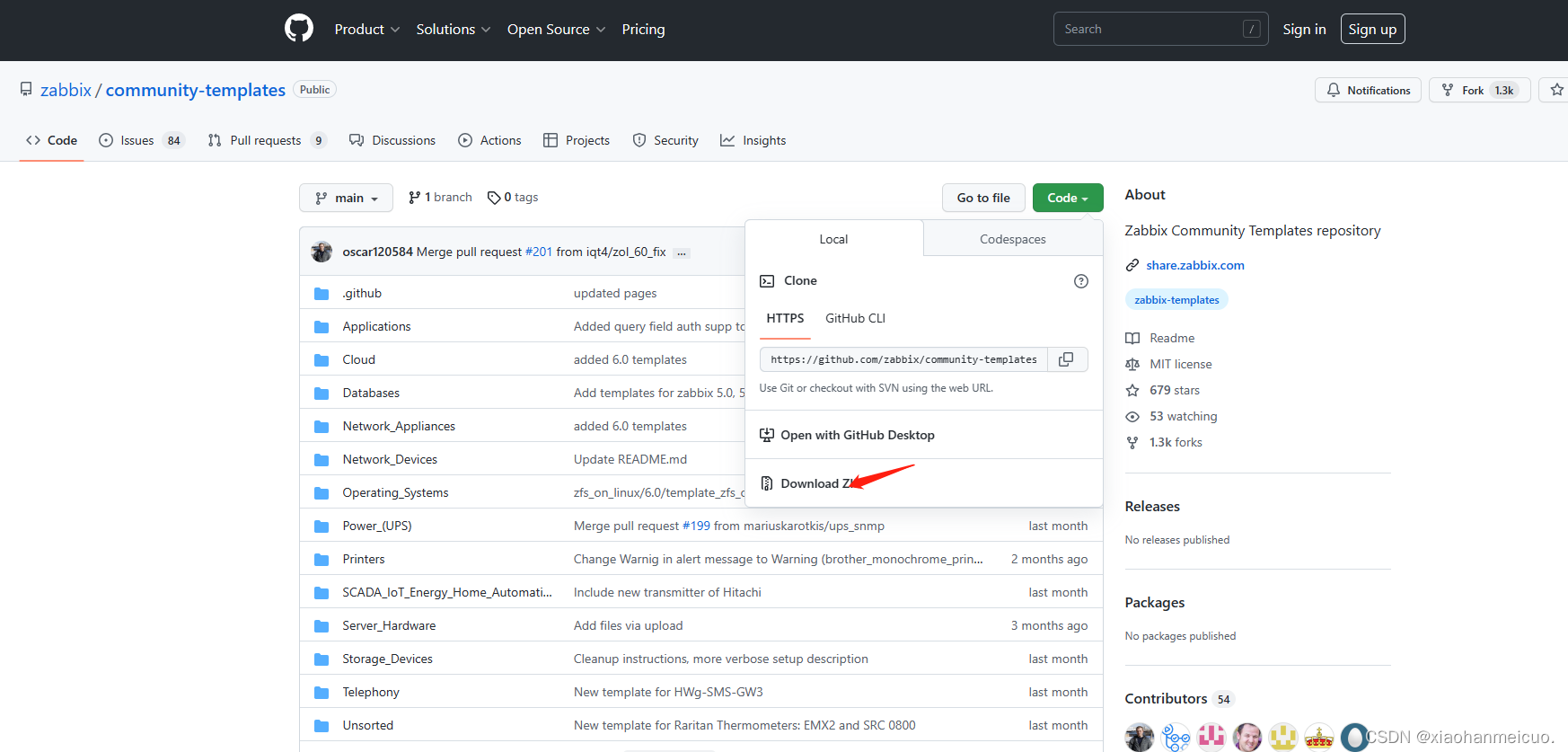Open community-templates repository link
Screen dimensions: 1568x752
coord(196,90)
